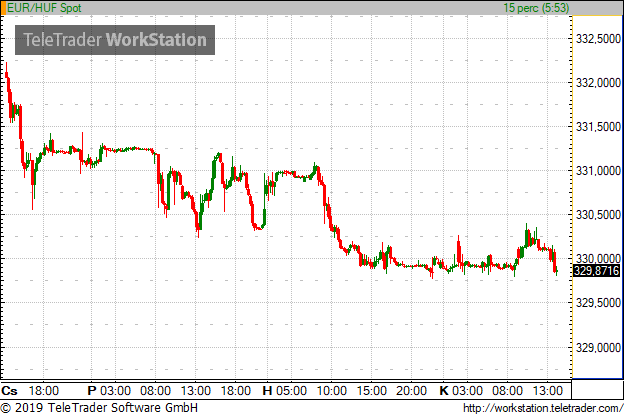Click the 10:00 time axis label
624x417 pixels.
point(332,391)
